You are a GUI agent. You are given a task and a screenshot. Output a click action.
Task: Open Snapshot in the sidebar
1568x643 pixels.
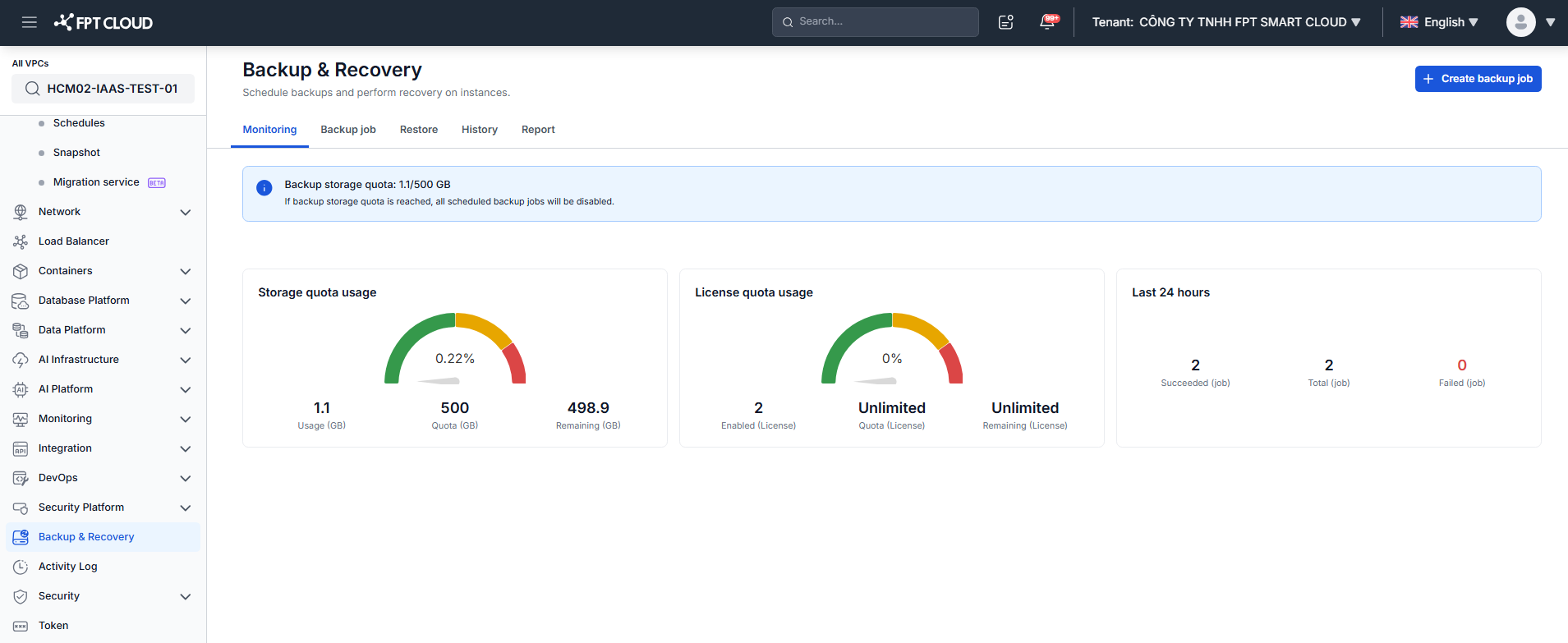click(76, 153)
